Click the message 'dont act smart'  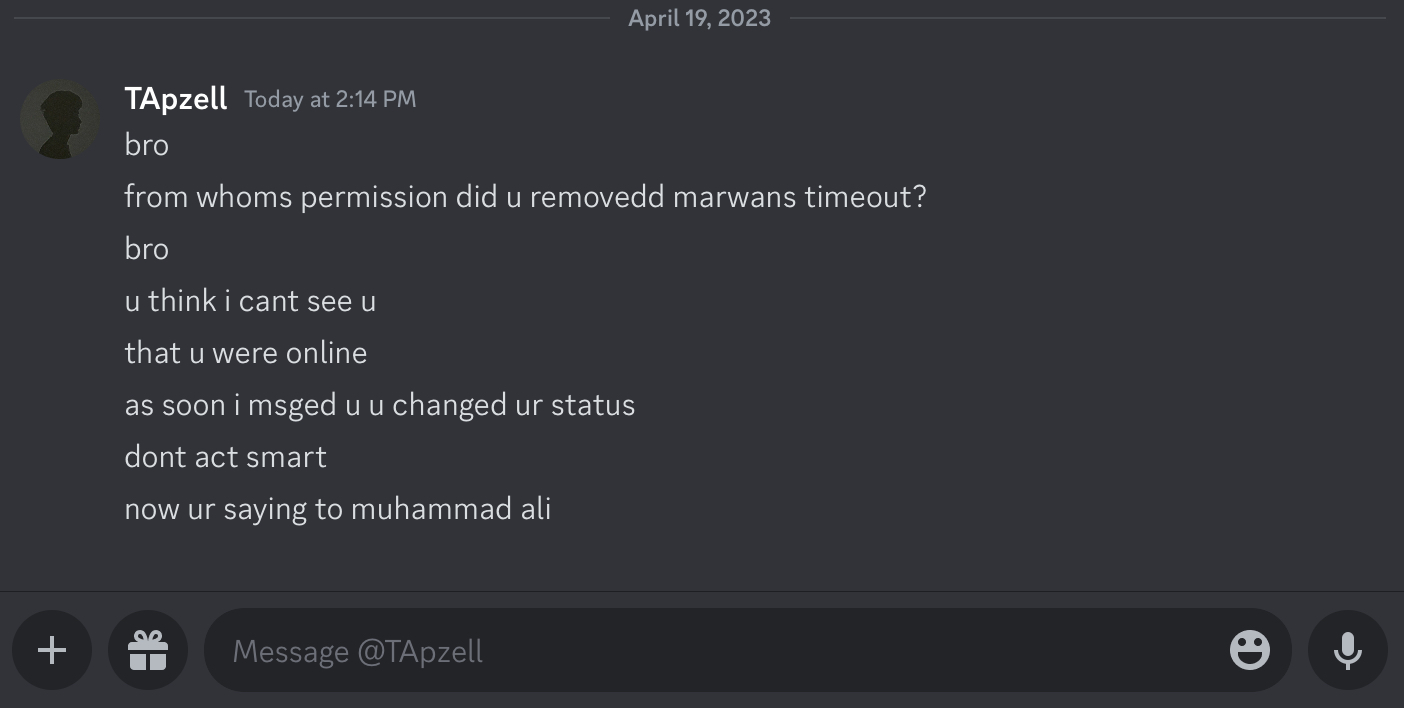pos(225,456)
